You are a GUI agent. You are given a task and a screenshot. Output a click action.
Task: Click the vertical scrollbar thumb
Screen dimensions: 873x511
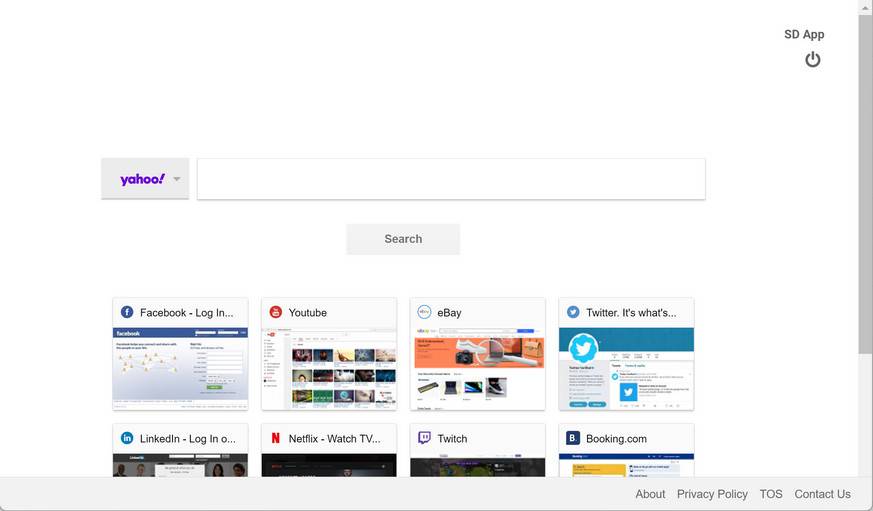(865, 184)
